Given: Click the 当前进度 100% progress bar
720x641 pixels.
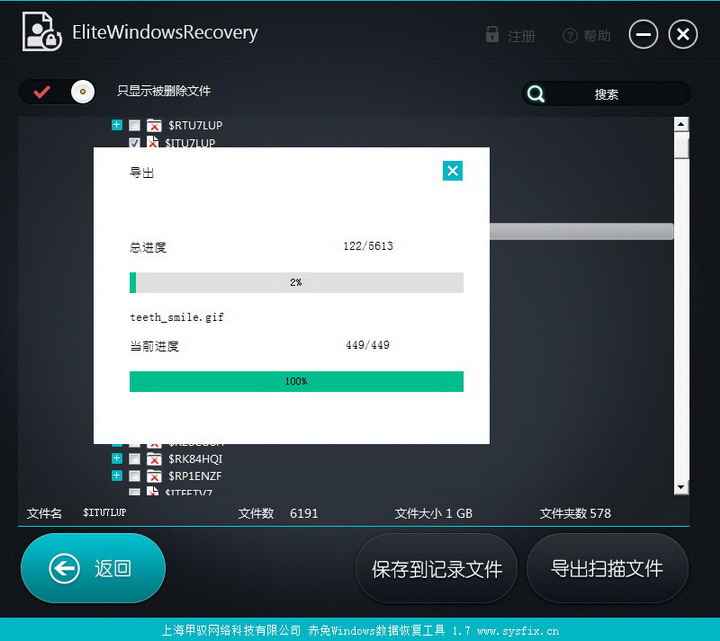Looking at the screenshot, I should tap(297, 382).
